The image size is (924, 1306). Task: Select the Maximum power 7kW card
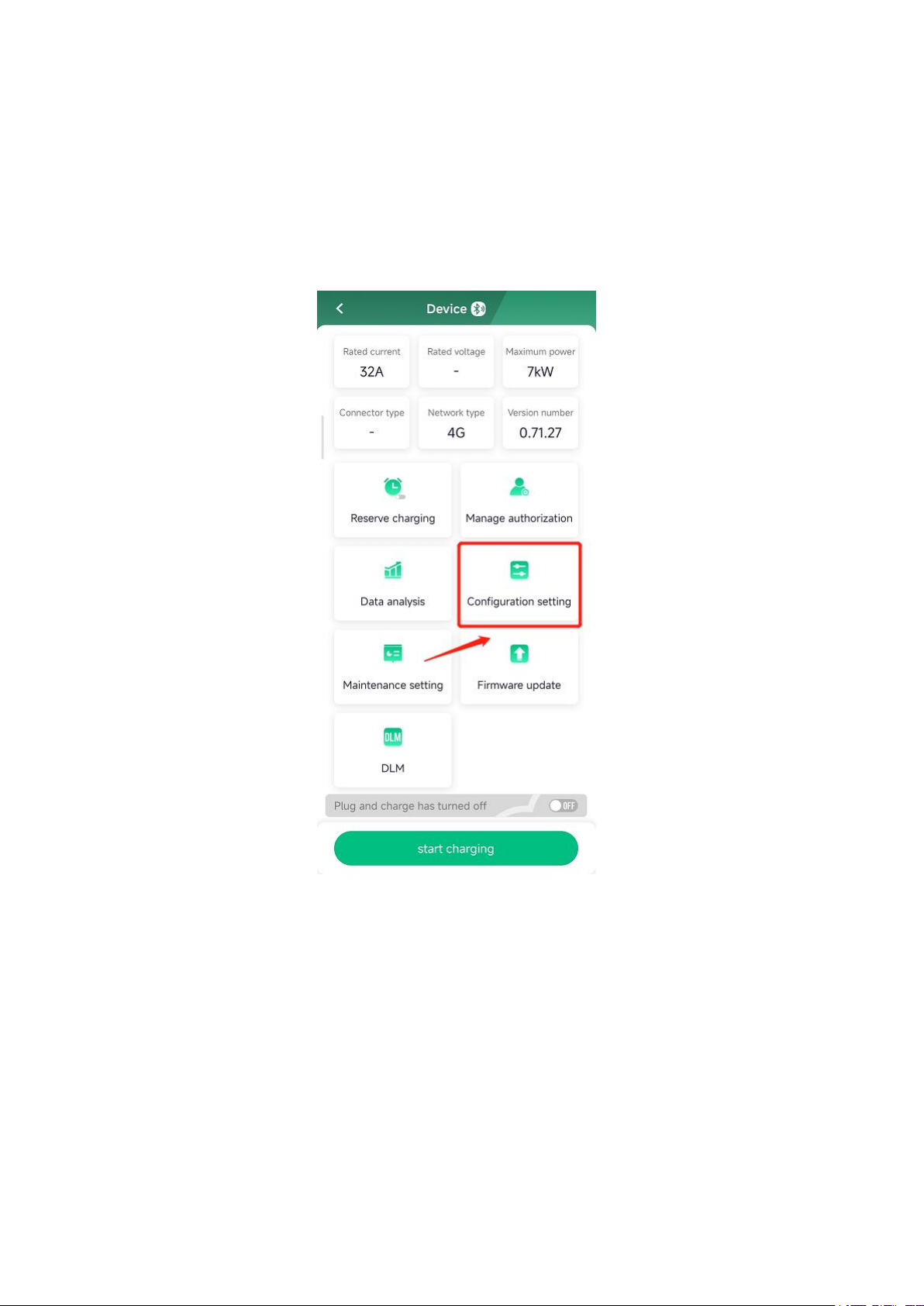[x=540, y=362]
